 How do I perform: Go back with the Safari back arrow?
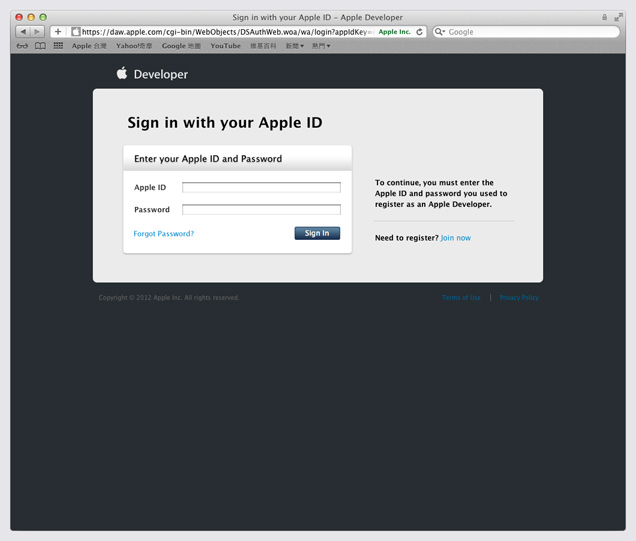point(23,32)
